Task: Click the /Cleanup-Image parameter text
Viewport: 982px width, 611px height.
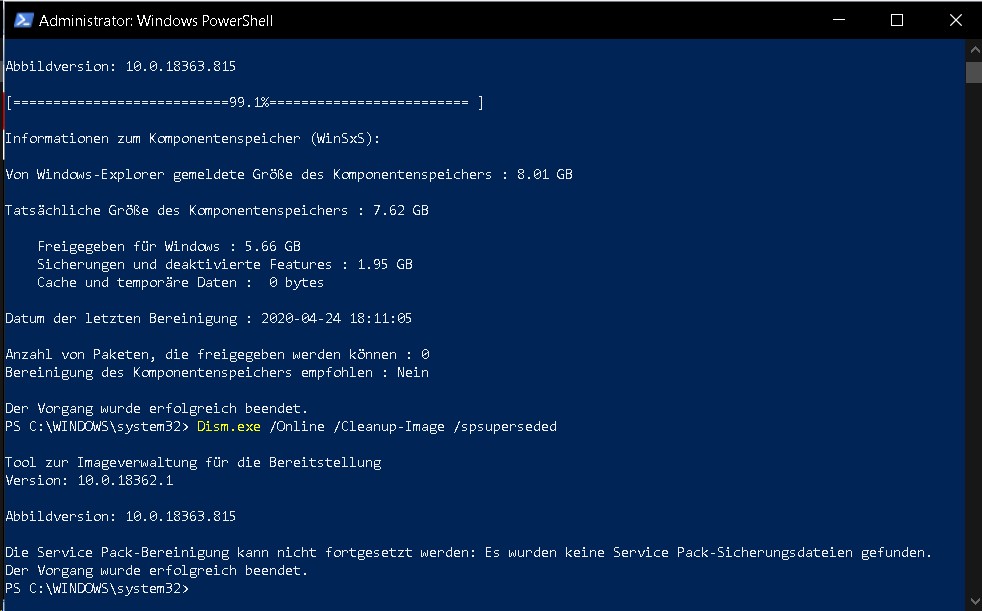Action: click(x=389, y=426)
